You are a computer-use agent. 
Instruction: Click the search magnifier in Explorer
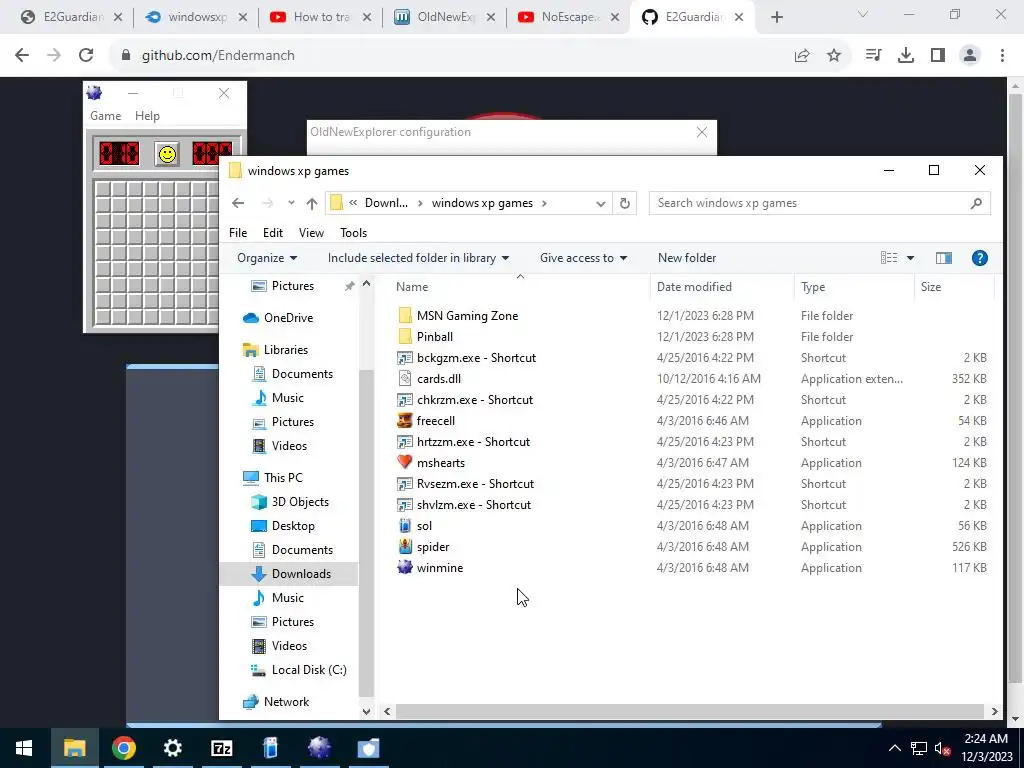point(976,203)
